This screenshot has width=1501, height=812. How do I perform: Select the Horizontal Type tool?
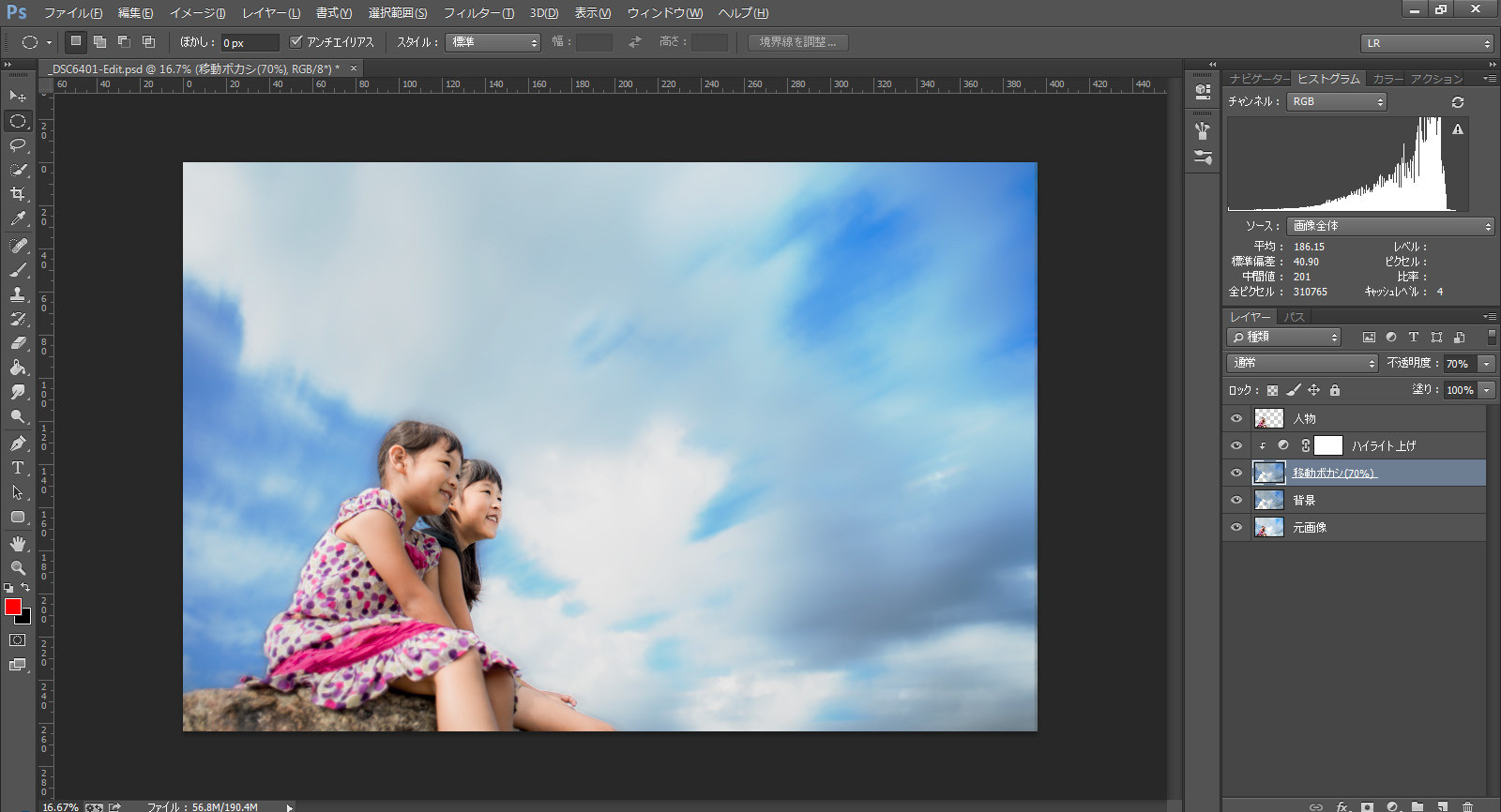coord(18,468)
